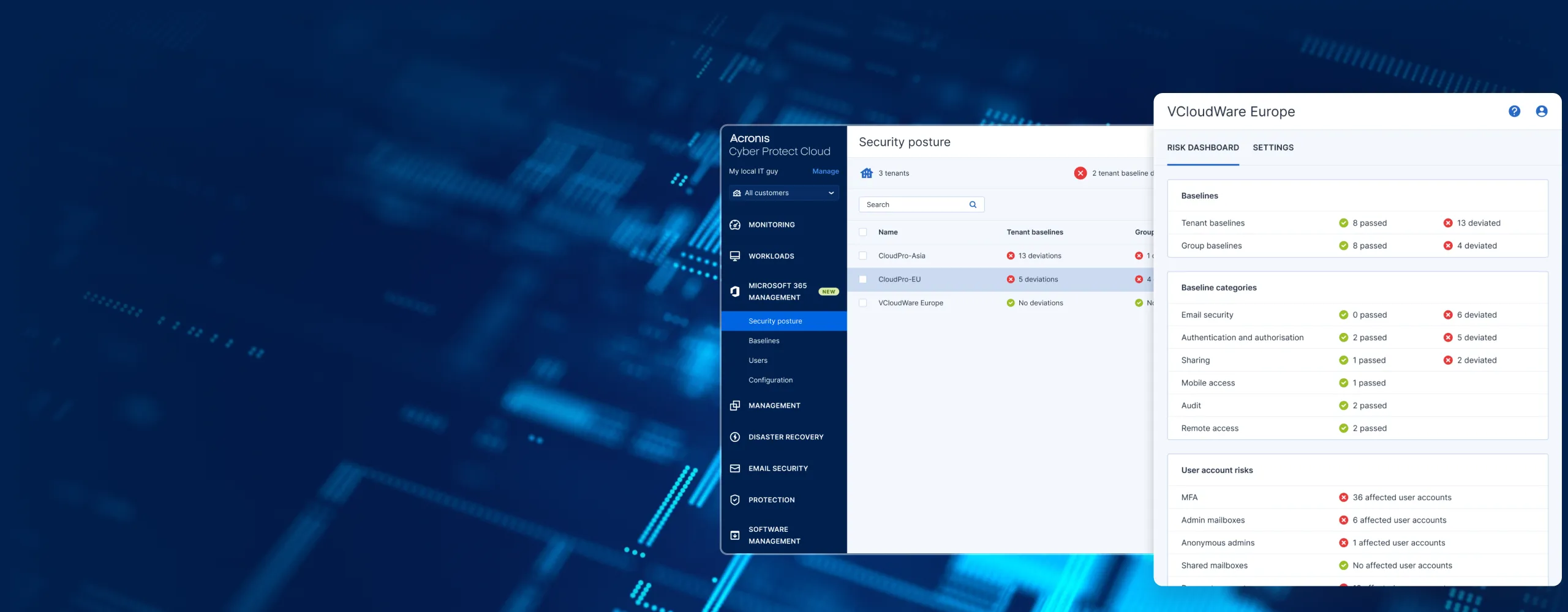1568x612 pixels.
Task: Switch to the Settings tab
Action: (1273, 147)
